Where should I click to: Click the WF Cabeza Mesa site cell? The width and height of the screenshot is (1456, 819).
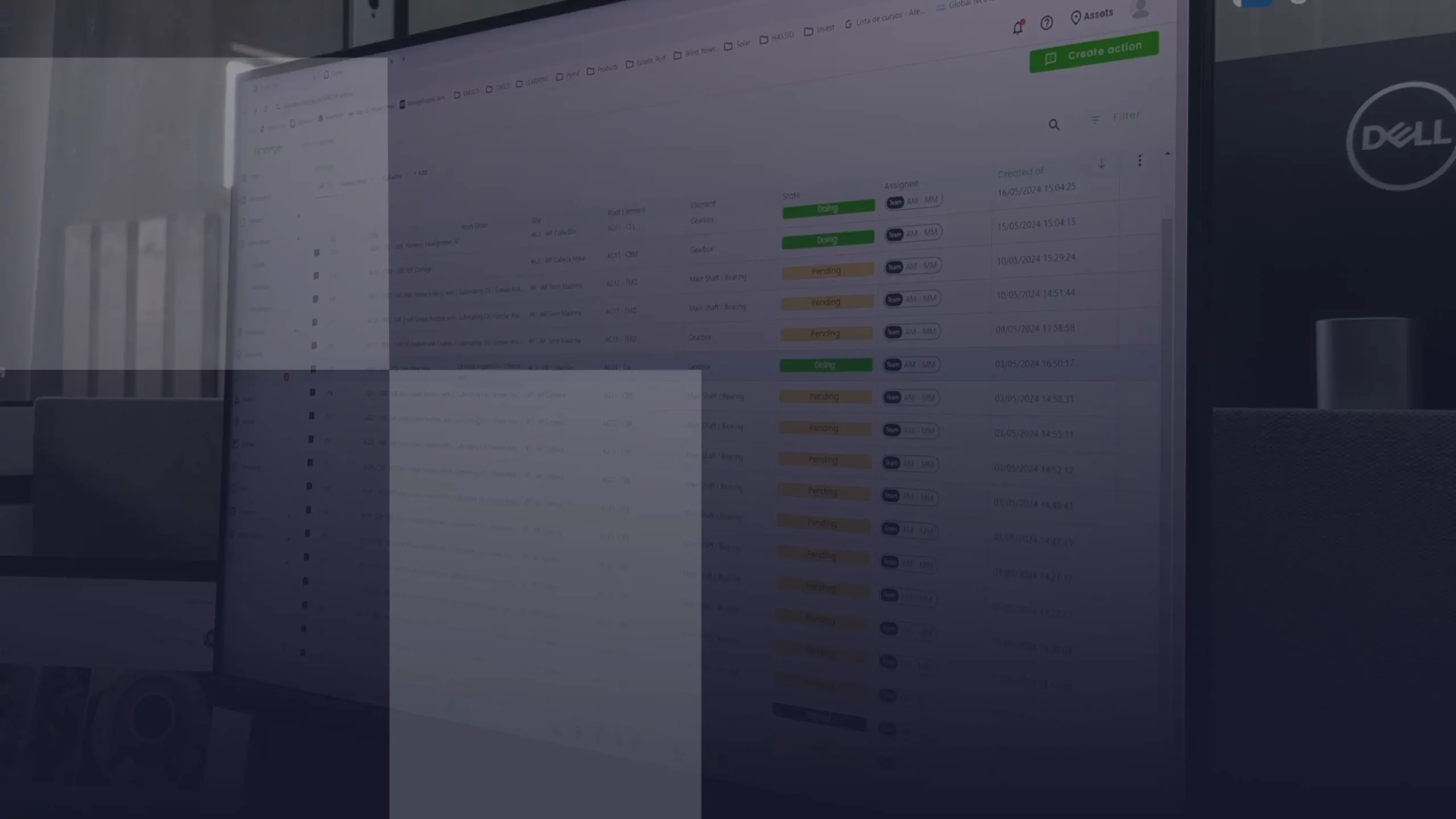[x=557, y=259]
